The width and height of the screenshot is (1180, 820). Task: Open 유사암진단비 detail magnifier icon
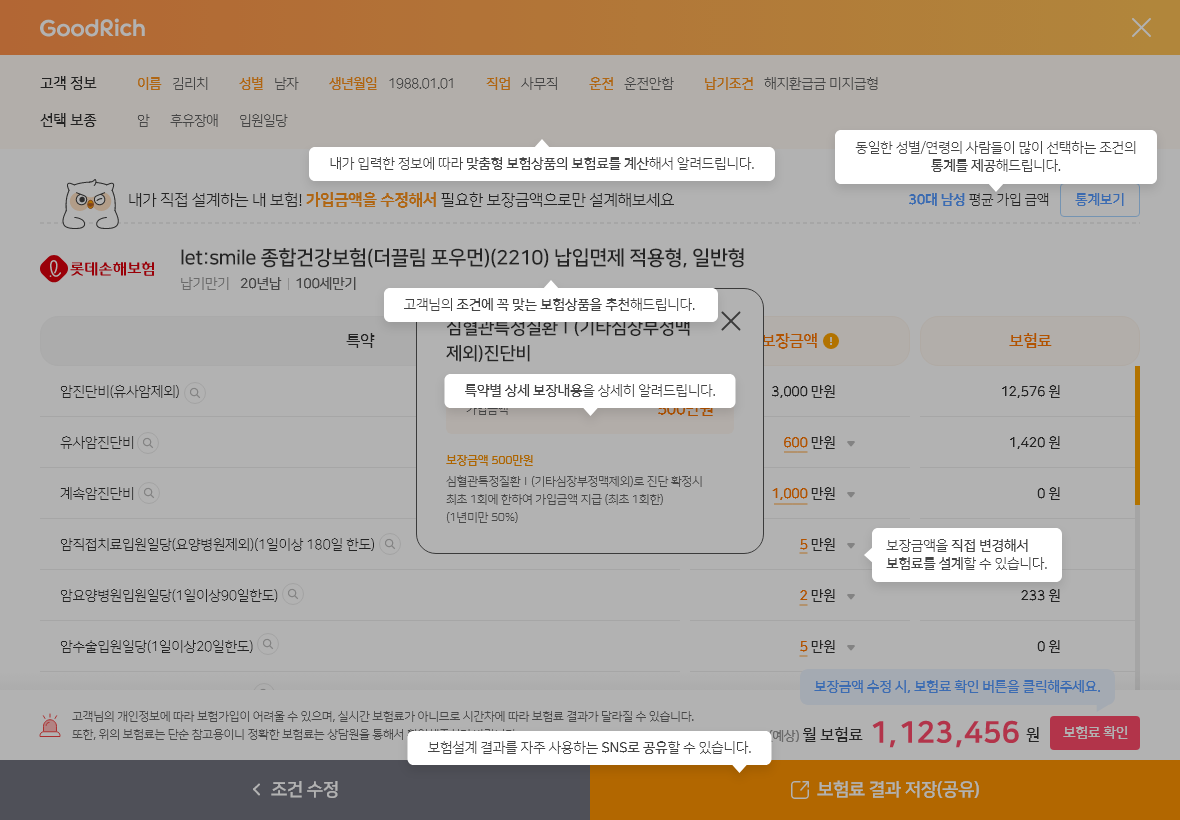[x=148, y=442]
